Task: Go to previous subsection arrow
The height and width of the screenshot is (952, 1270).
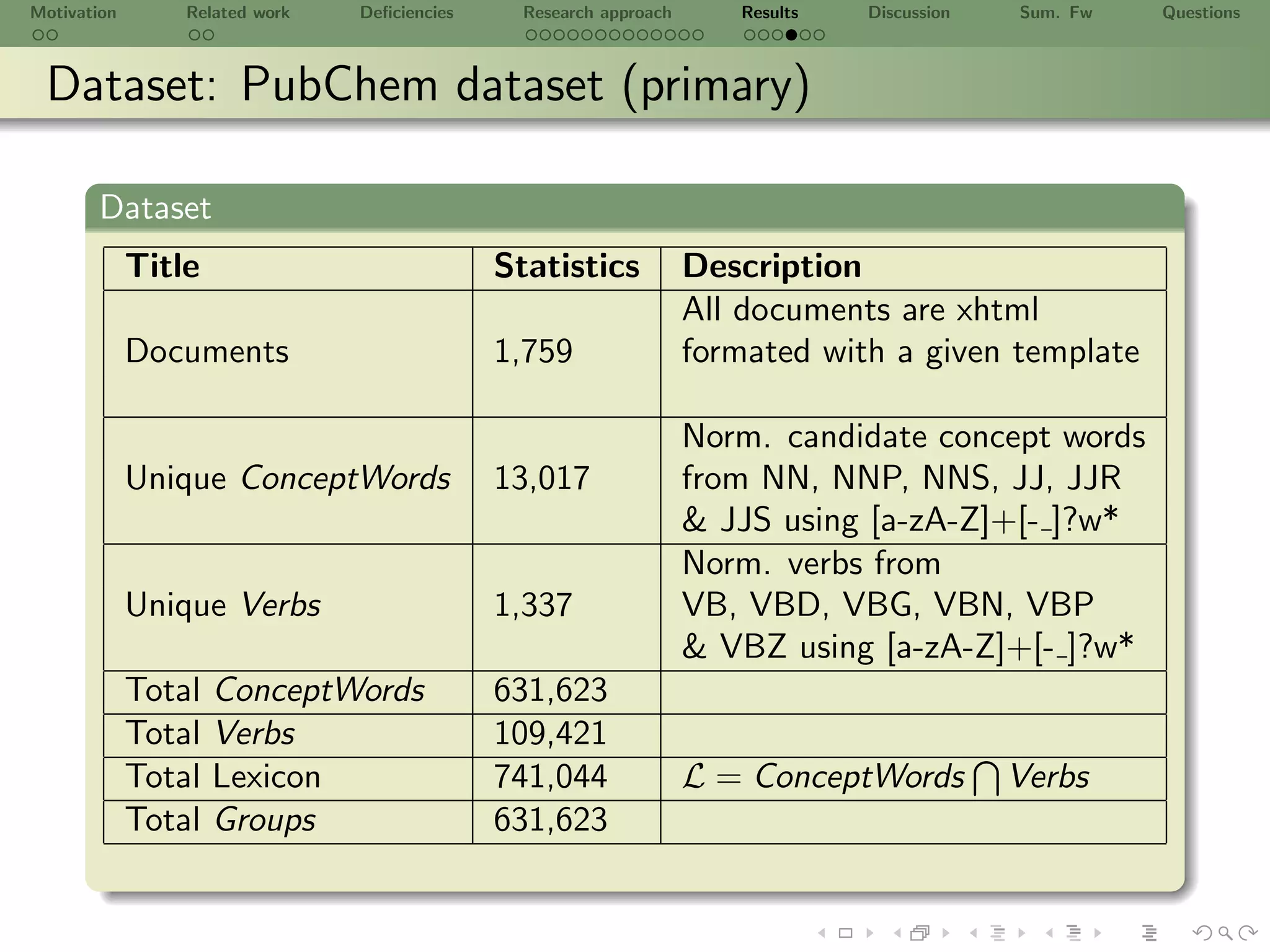Action: [974, 933]
